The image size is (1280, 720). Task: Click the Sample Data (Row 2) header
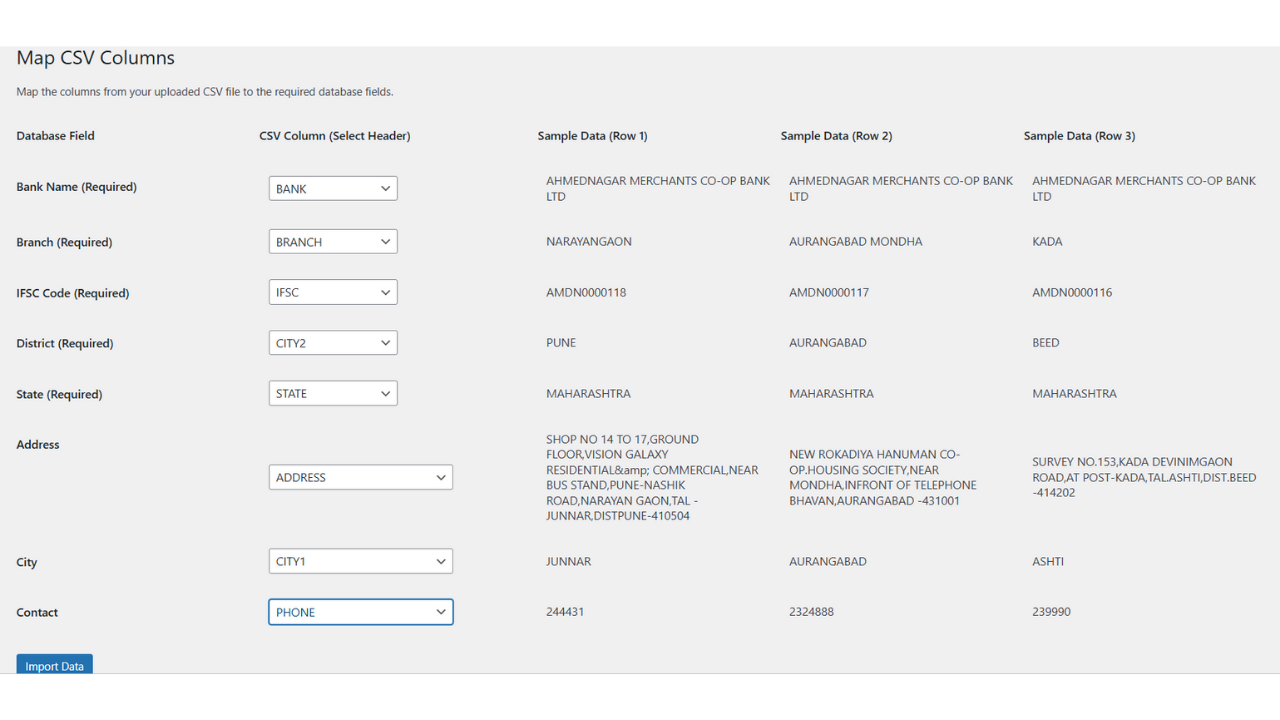pos(836,136)
